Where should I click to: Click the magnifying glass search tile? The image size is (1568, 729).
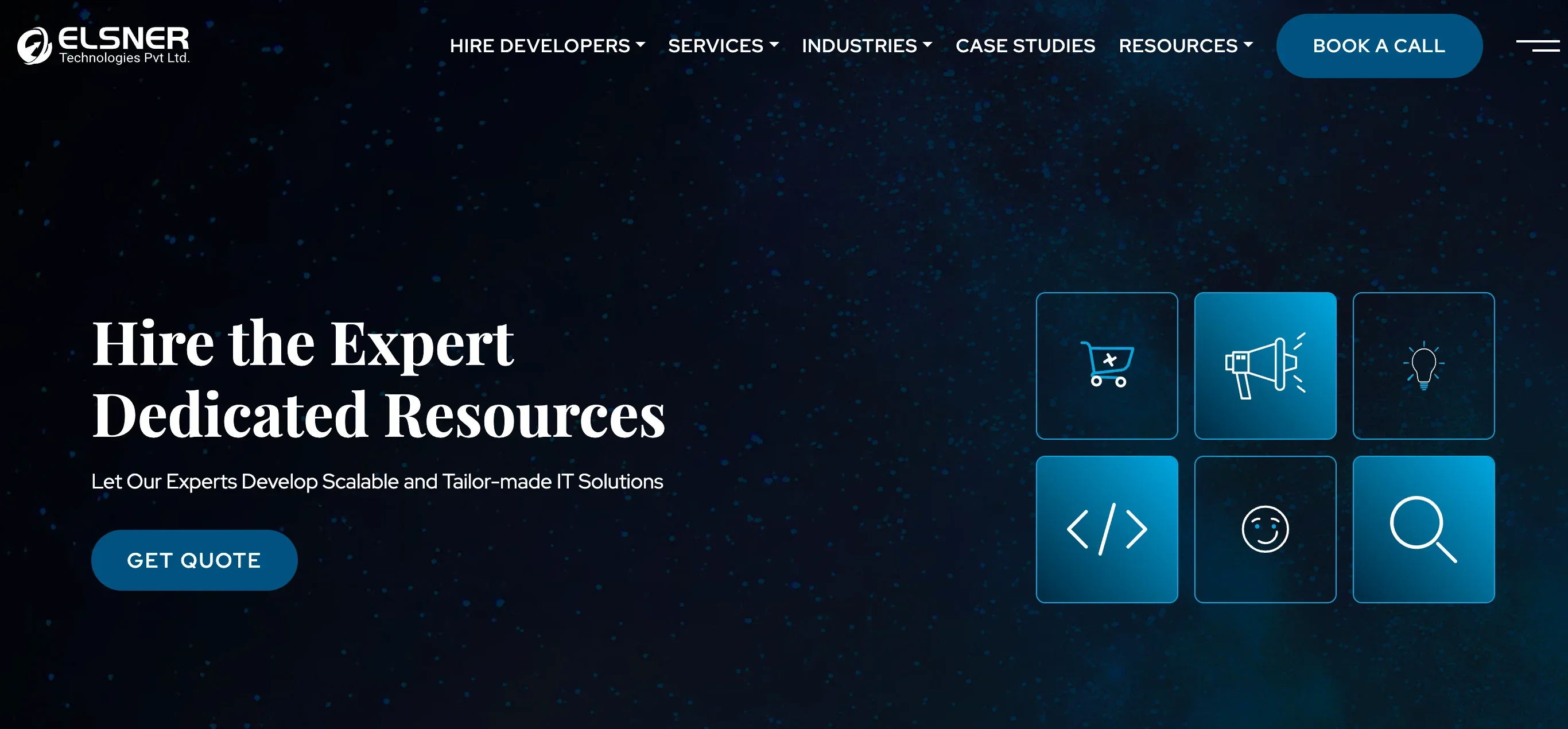tap(1423, 529)
